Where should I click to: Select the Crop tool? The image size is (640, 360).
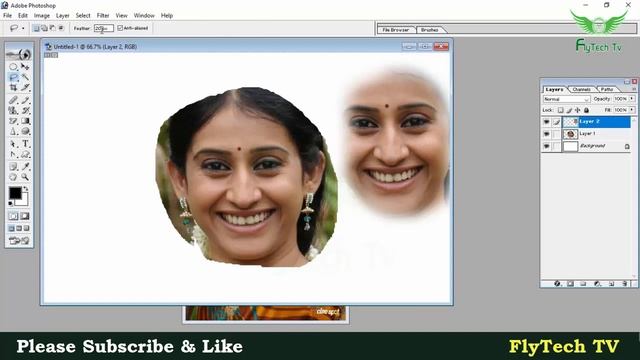[13, 87]
